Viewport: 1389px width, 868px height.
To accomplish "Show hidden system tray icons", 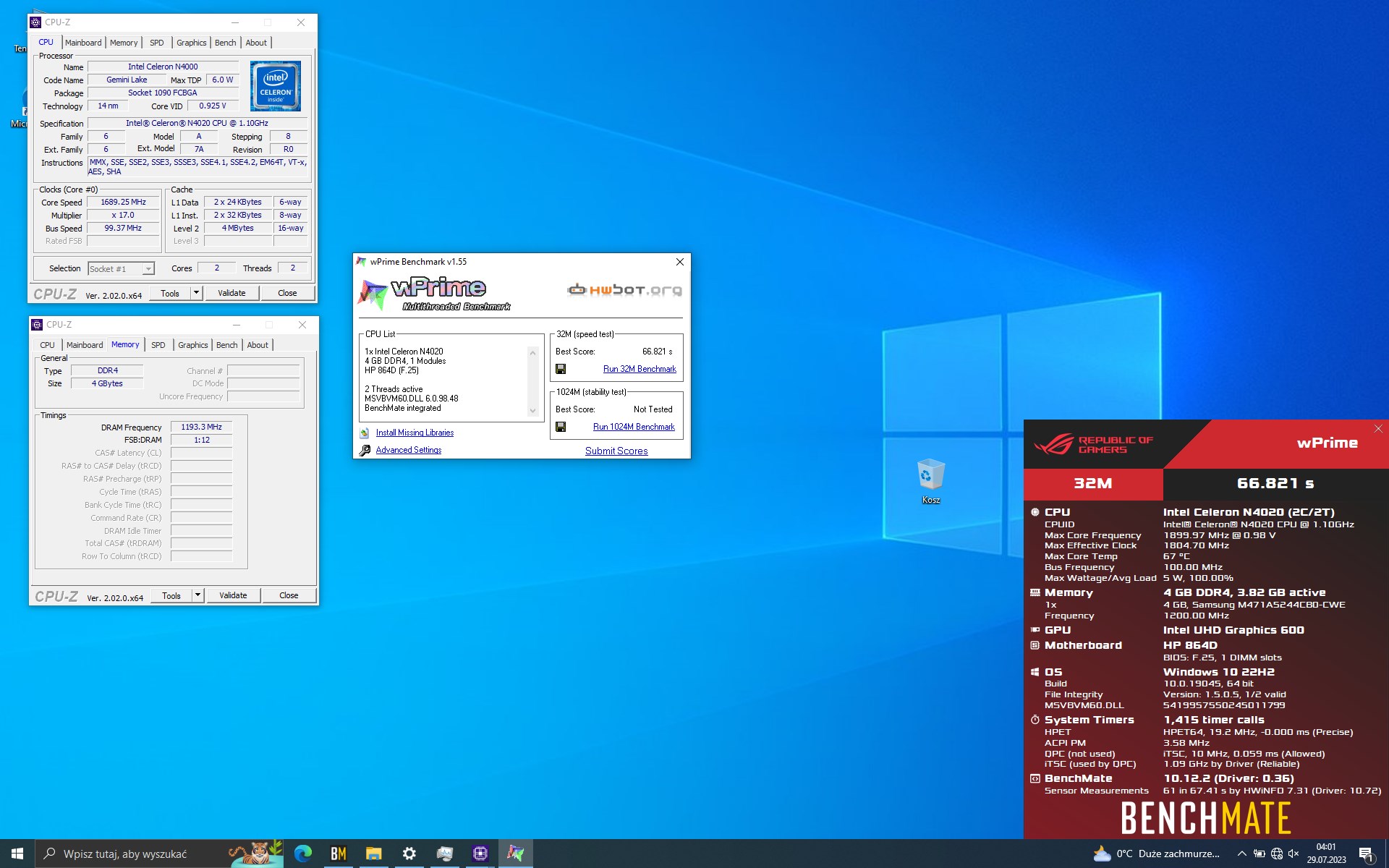I will pos(1241,854).
